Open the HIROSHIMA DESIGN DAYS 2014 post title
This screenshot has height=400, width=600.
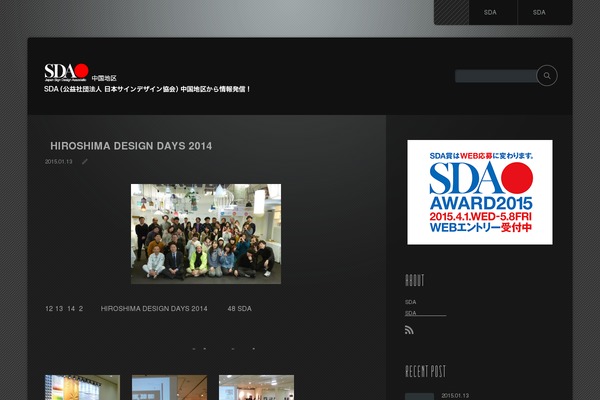tap(131, 146)
